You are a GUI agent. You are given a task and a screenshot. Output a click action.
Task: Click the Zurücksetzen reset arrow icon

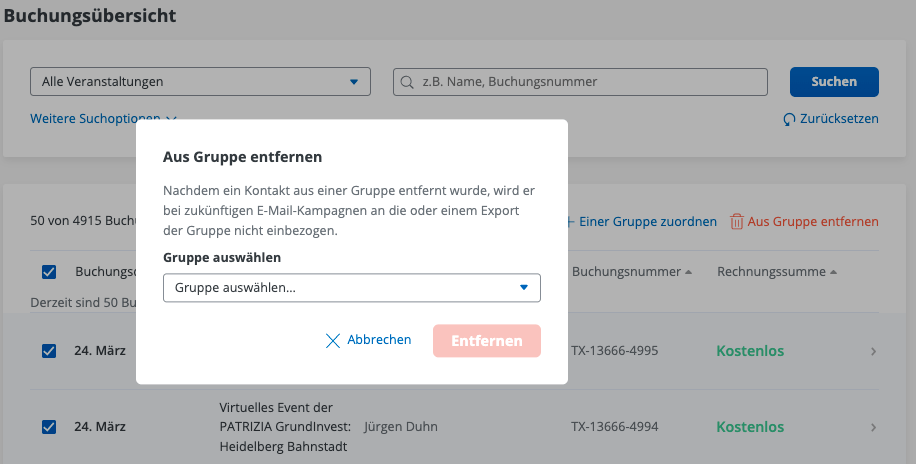coord(790,119)
